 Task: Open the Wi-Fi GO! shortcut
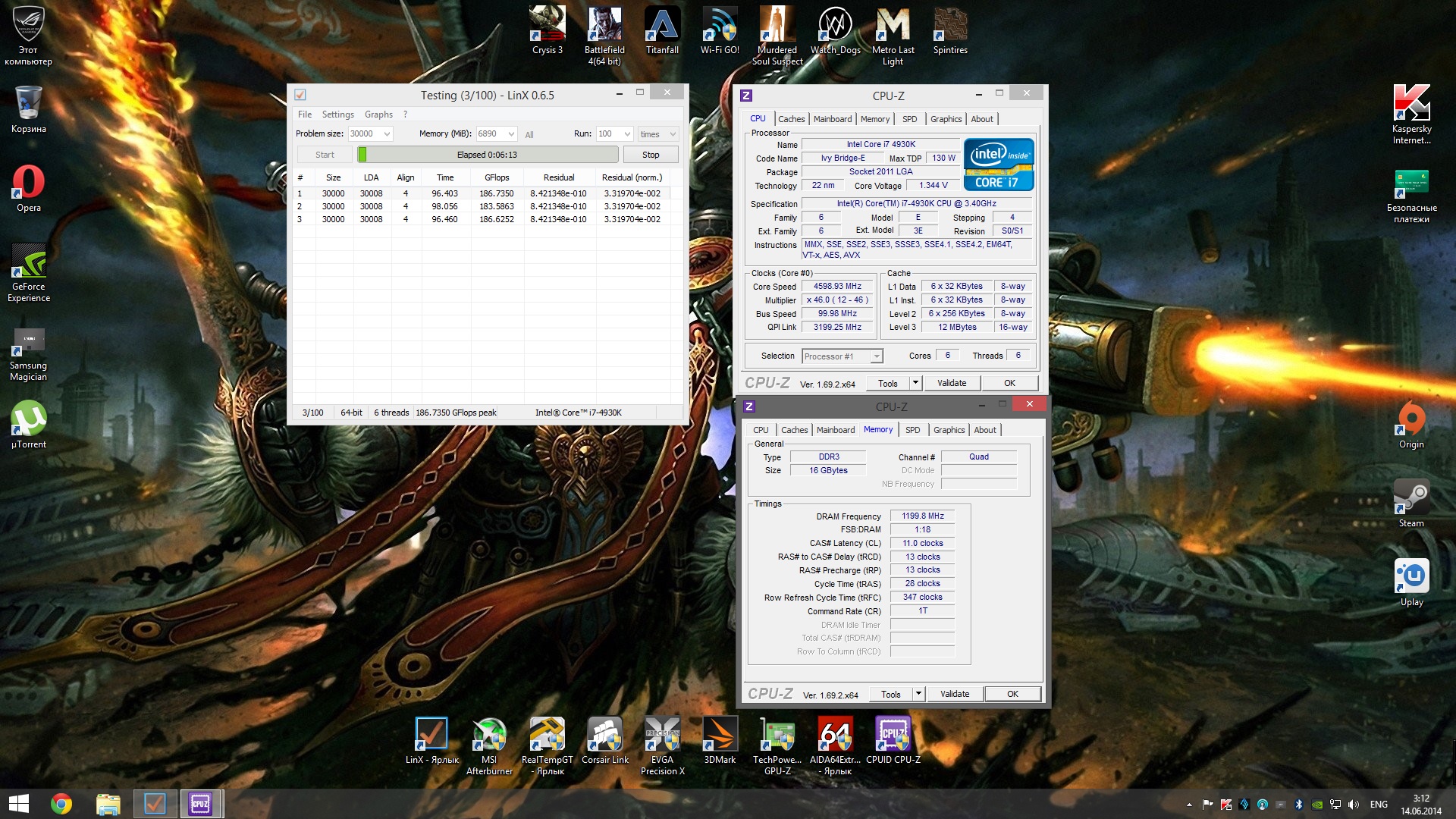(720, 30)
